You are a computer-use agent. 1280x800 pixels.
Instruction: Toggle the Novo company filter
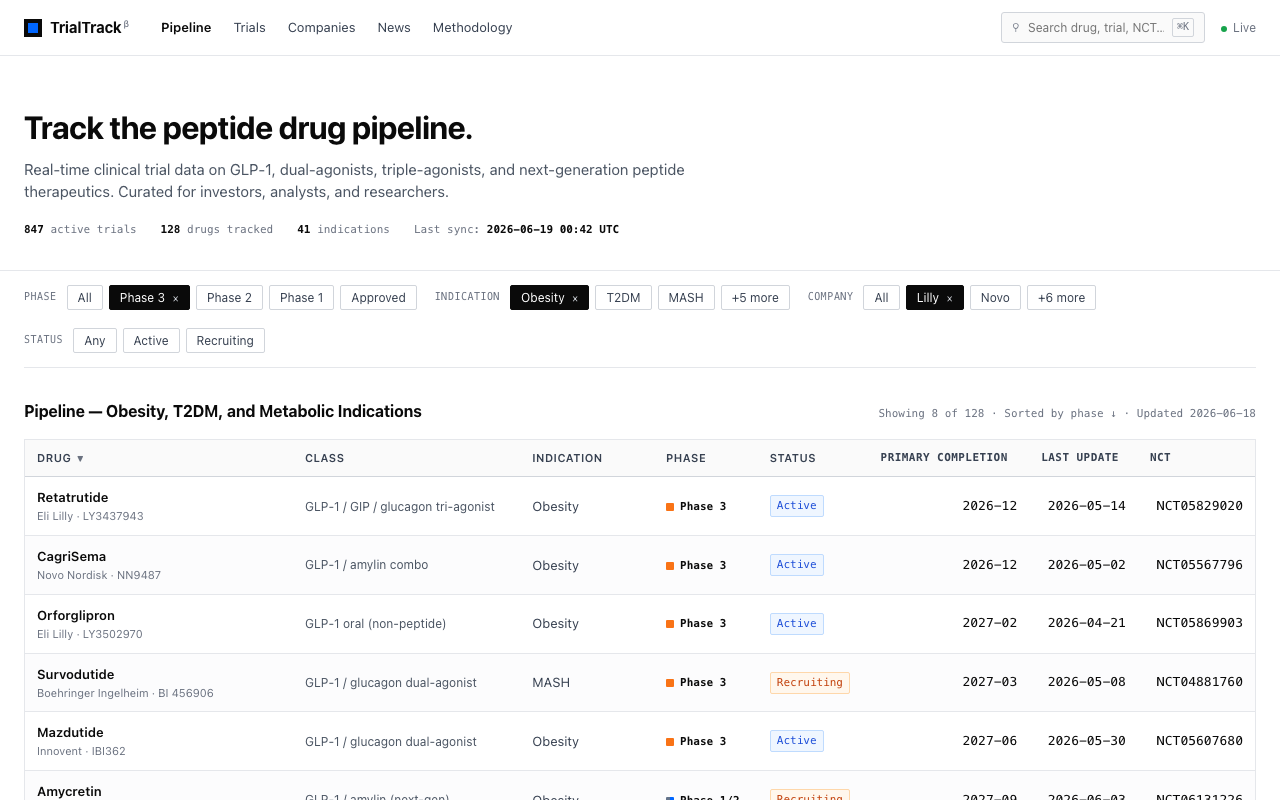[995, 298]
